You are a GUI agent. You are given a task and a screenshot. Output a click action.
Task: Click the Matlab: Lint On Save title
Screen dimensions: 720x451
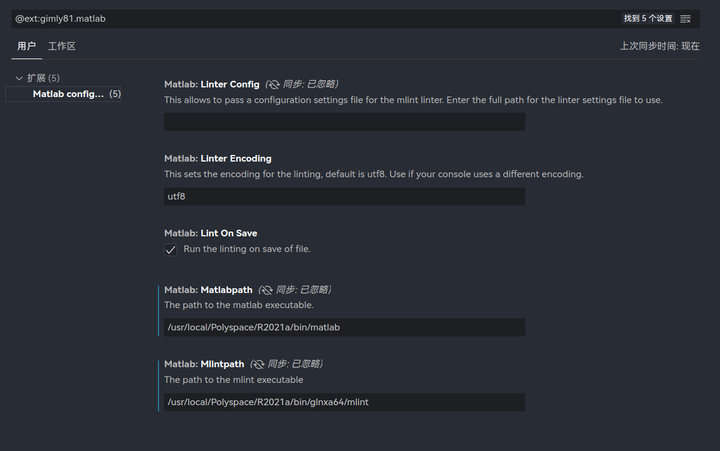[x=211, y=233]
